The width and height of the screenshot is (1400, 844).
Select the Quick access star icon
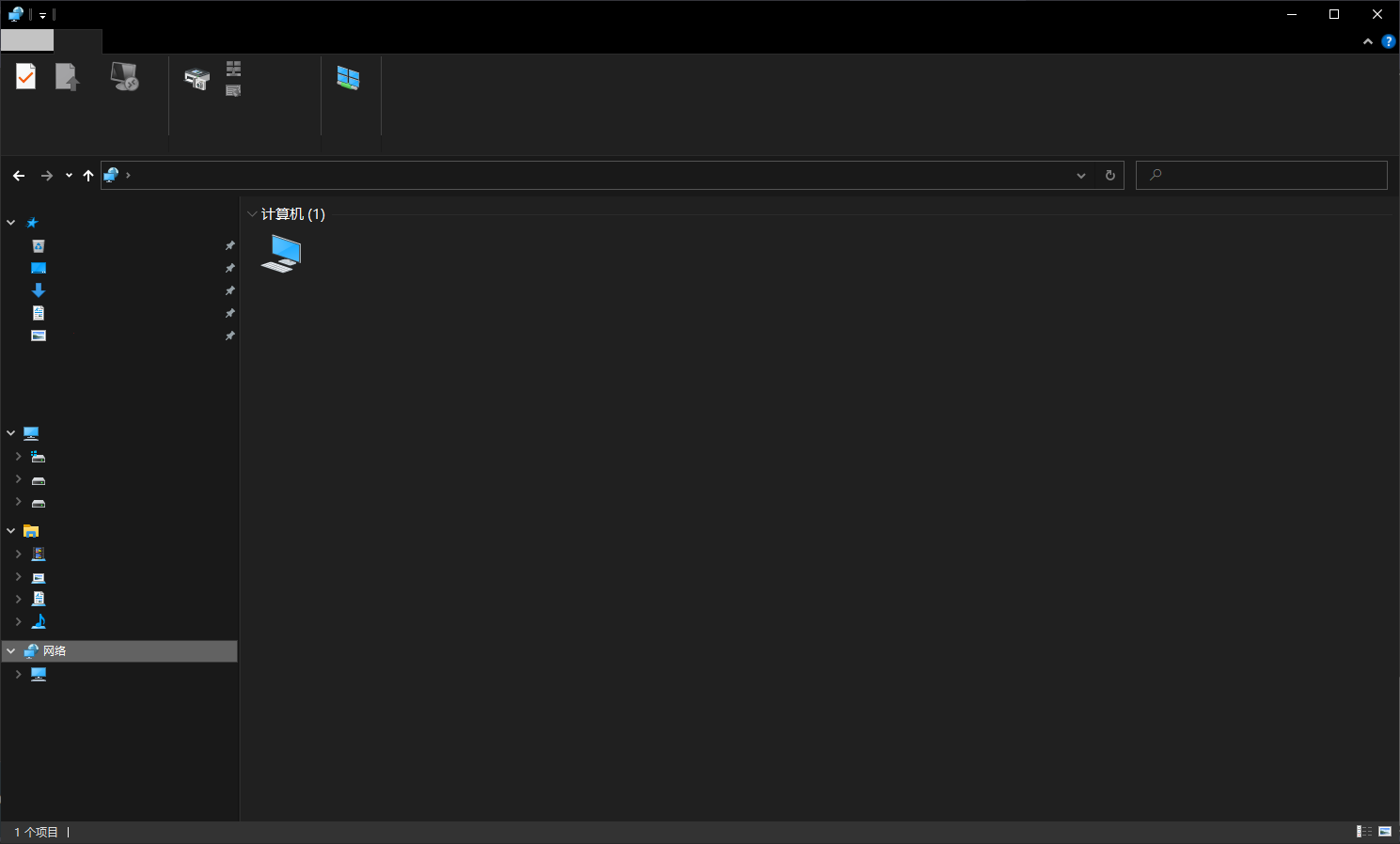tap(32, 223)
